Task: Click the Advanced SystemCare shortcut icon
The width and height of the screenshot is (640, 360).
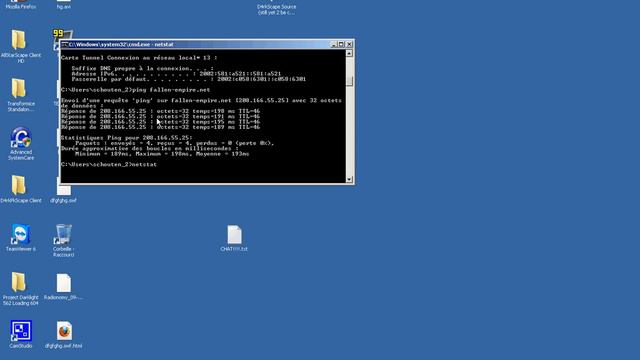Action: tap(21, 137)
